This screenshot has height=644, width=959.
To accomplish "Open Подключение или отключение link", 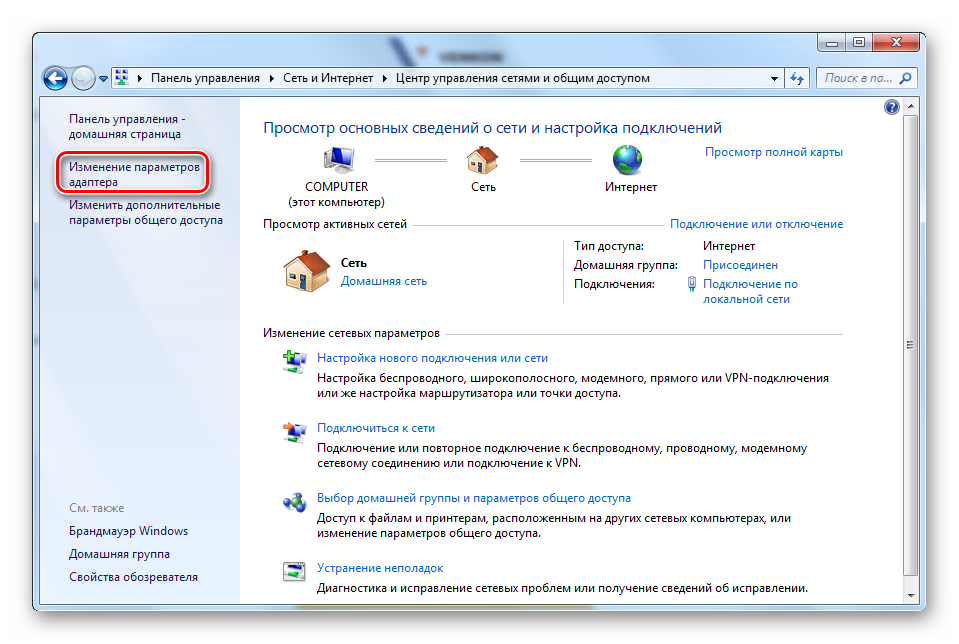I will [757, 224].
